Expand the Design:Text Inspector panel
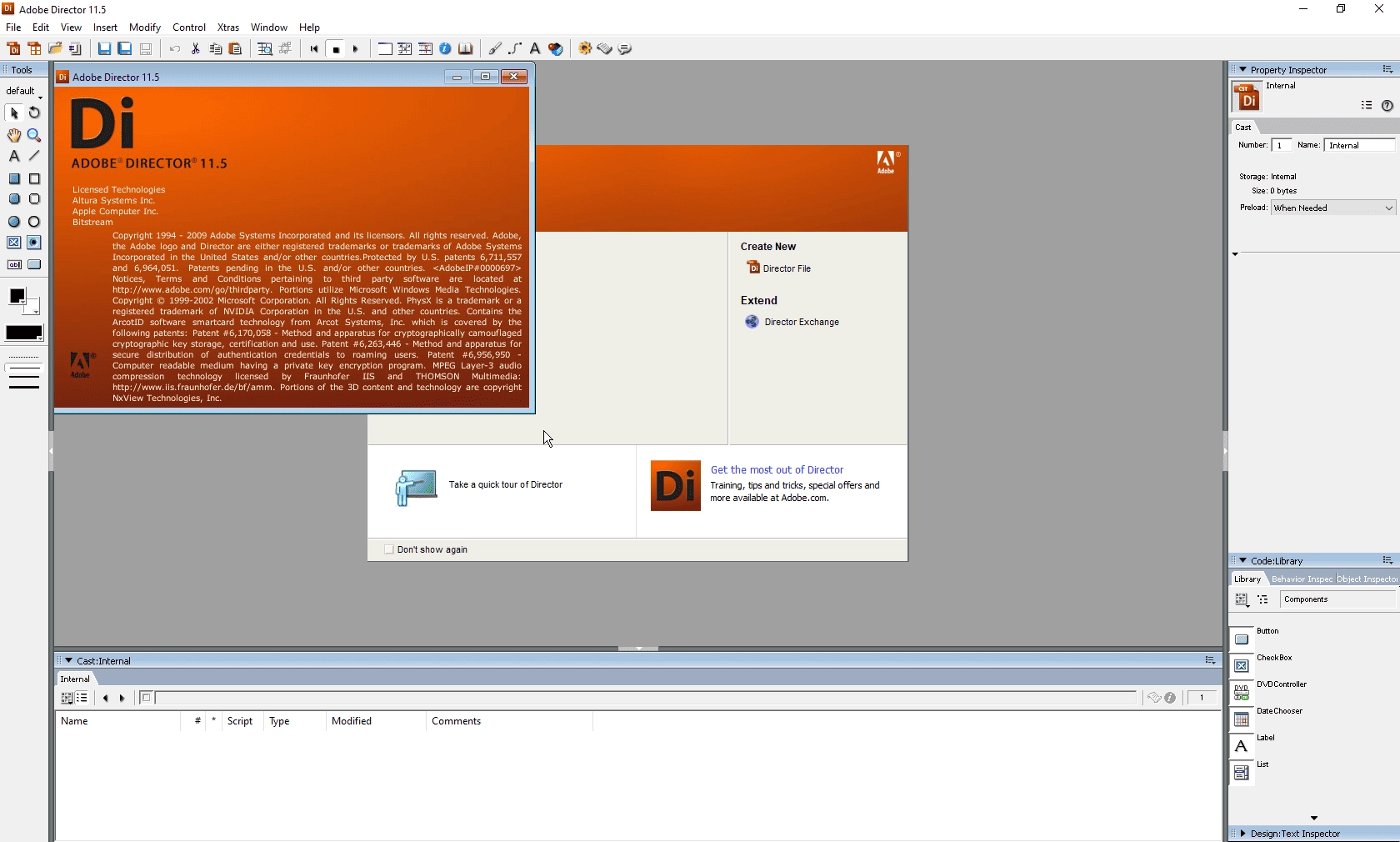1400x842 pixels. pos(1242,834)
